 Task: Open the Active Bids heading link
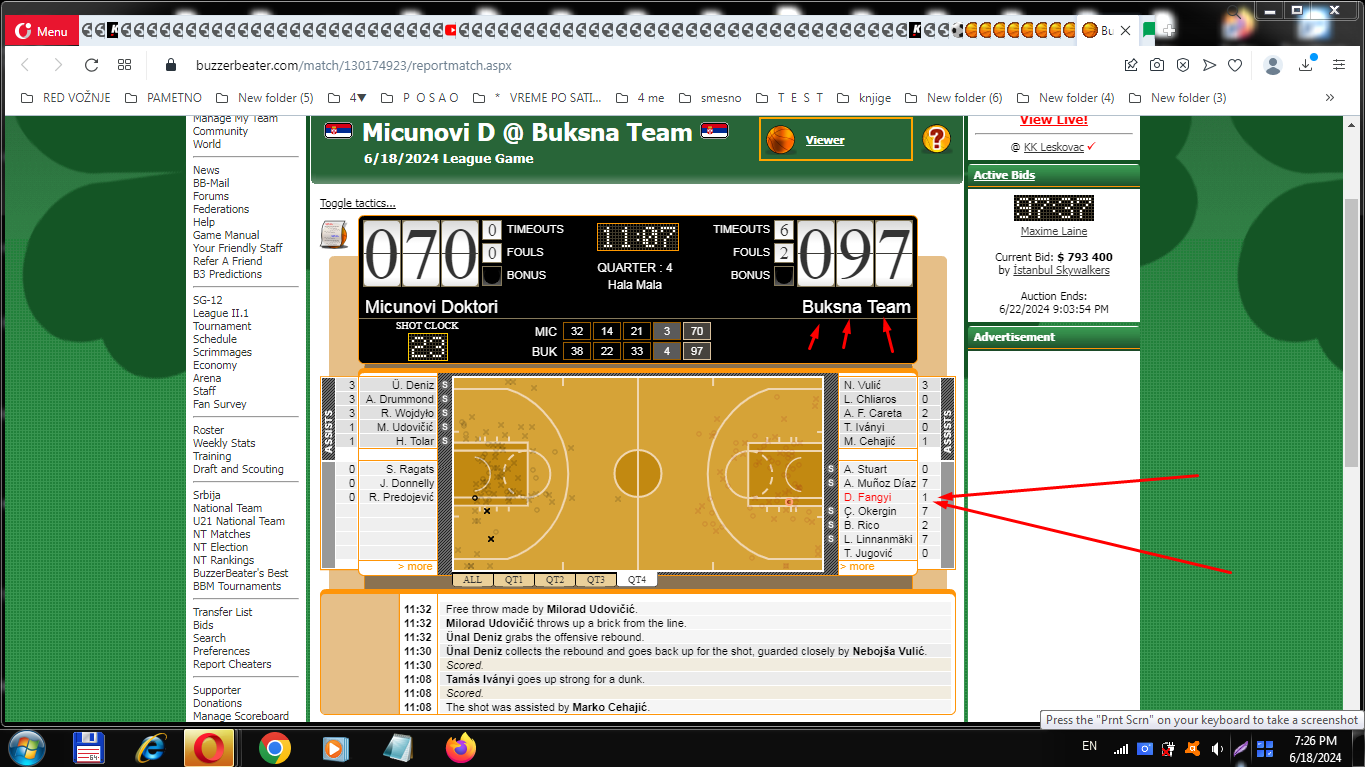(x=1004, y=175)
